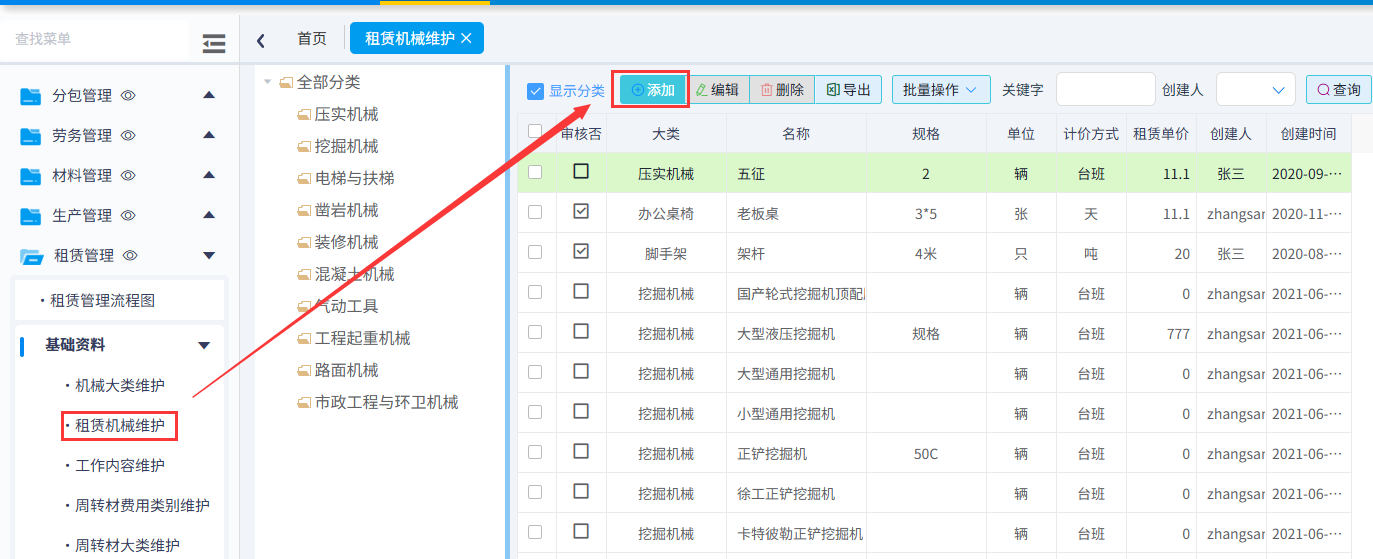Toggle 审核否 checkbox for 架杆
Screen dimensions: 1373x559
pos(581,251)
